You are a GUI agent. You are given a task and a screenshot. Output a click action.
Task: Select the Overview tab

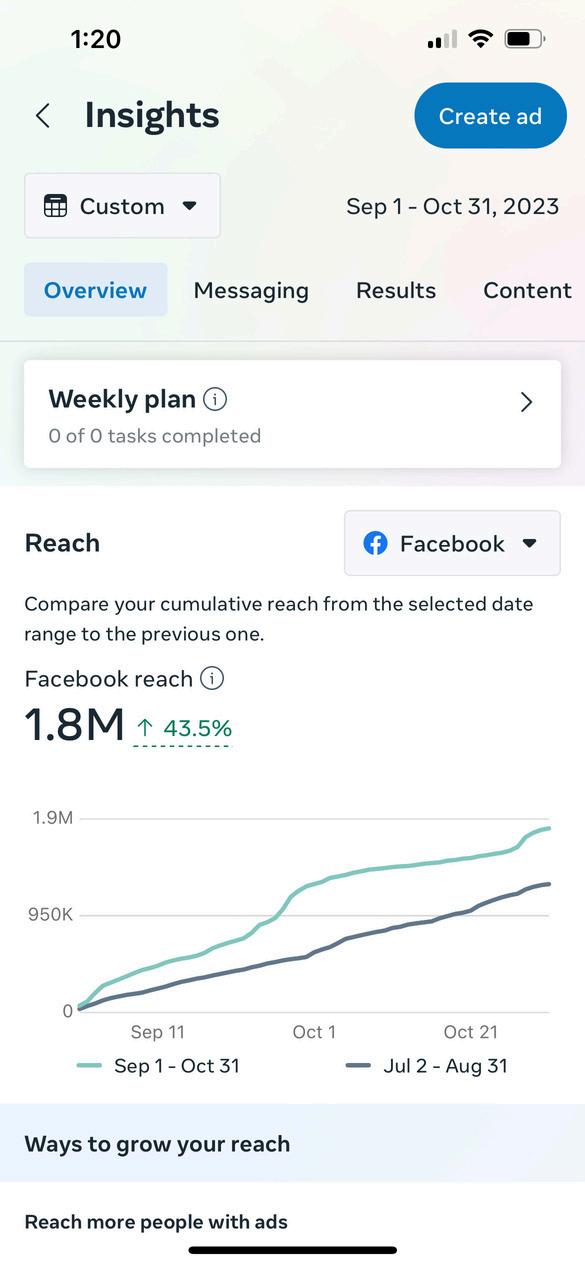96,290
